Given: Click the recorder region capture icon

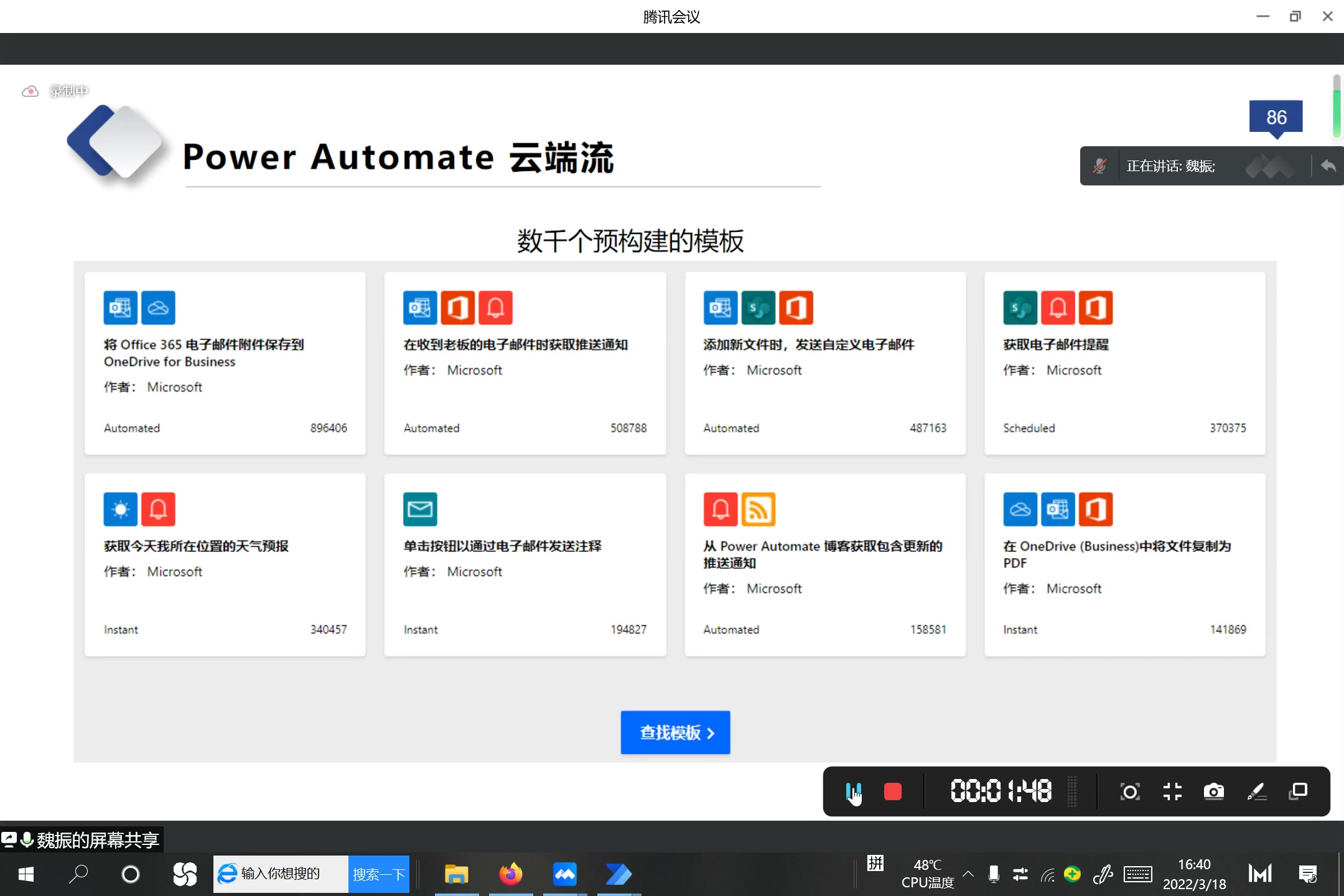Looking at the screenshot, I should 1130,791.
